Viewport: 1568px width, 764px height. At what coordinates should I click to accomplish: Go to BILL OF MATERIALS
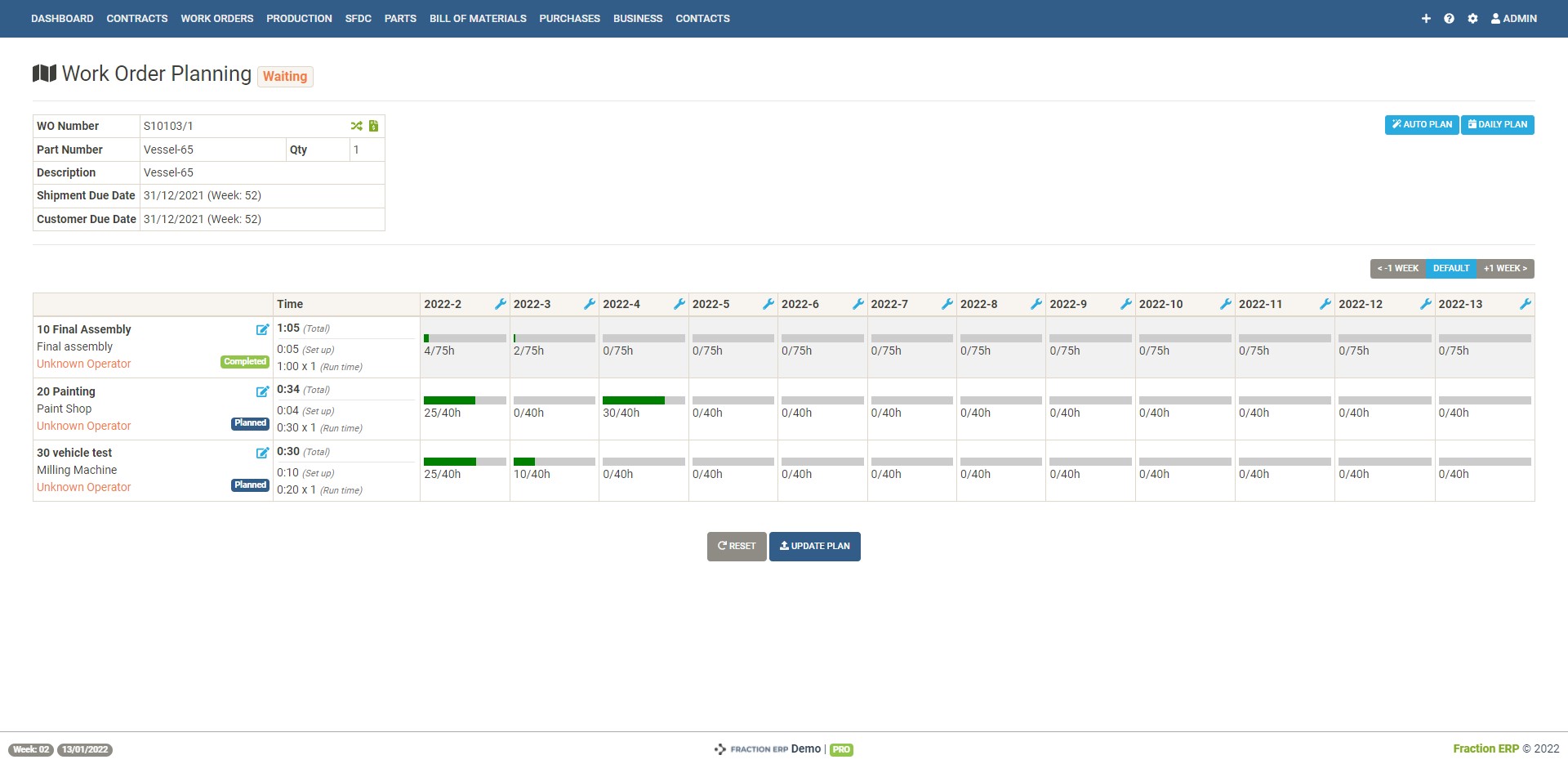coord(478,18)
